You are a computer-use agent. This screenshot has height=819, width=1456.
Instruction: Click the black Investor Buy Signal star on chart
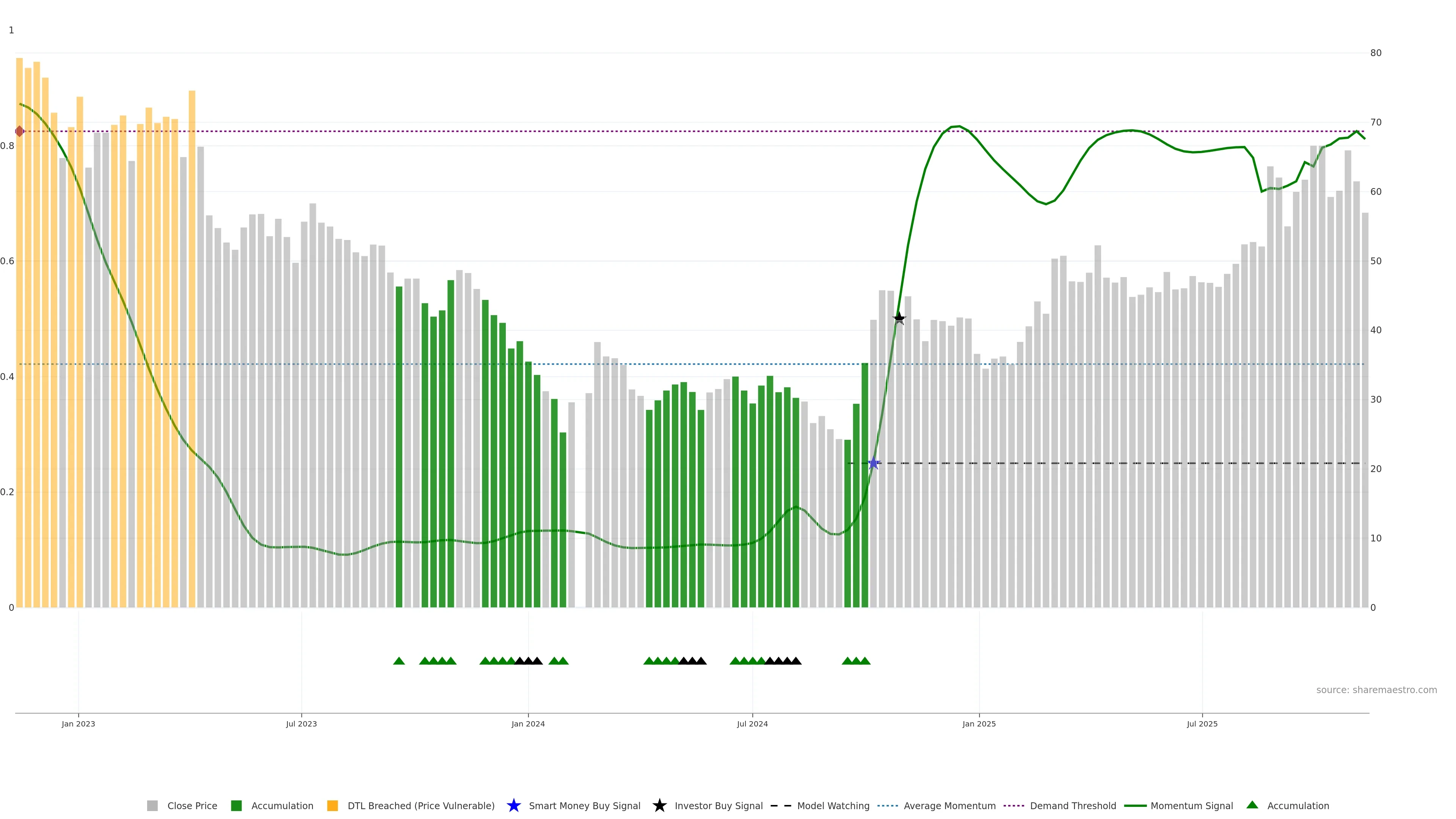(899, 318)
